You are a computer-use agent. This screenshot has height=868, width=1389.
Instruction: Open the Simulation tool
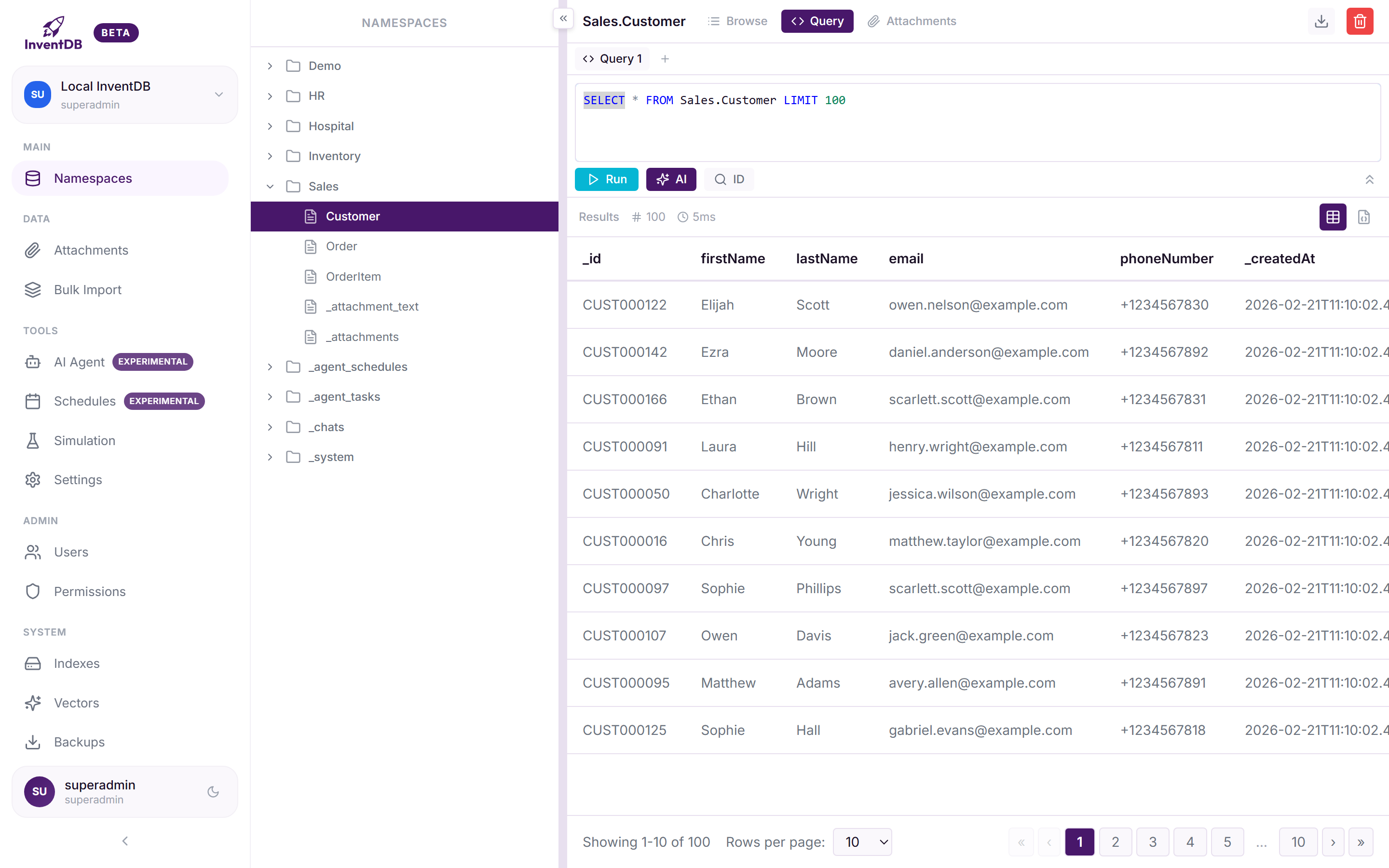[85, 440]
